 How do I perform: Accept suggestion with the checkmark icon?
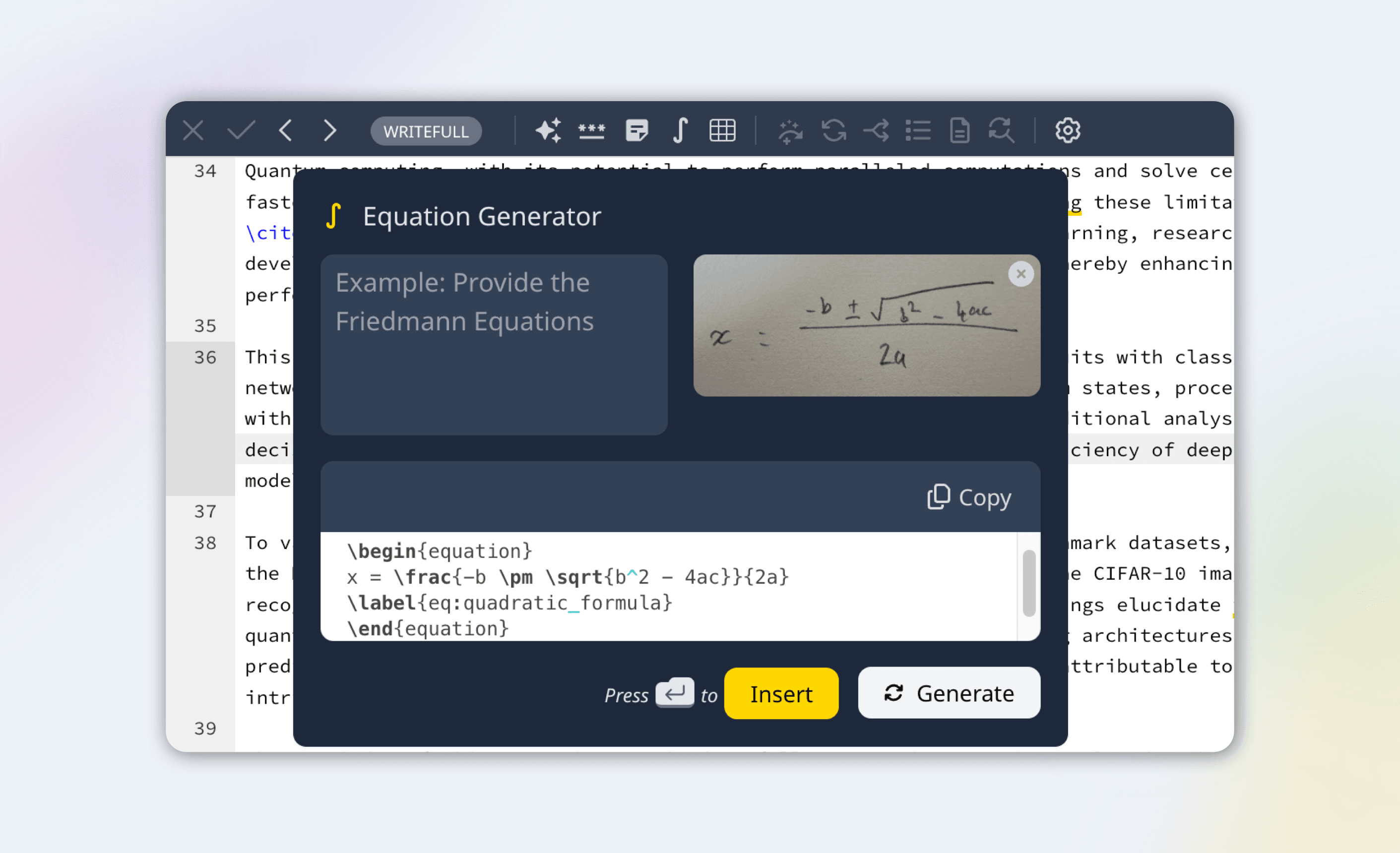(x=241, y=130)
